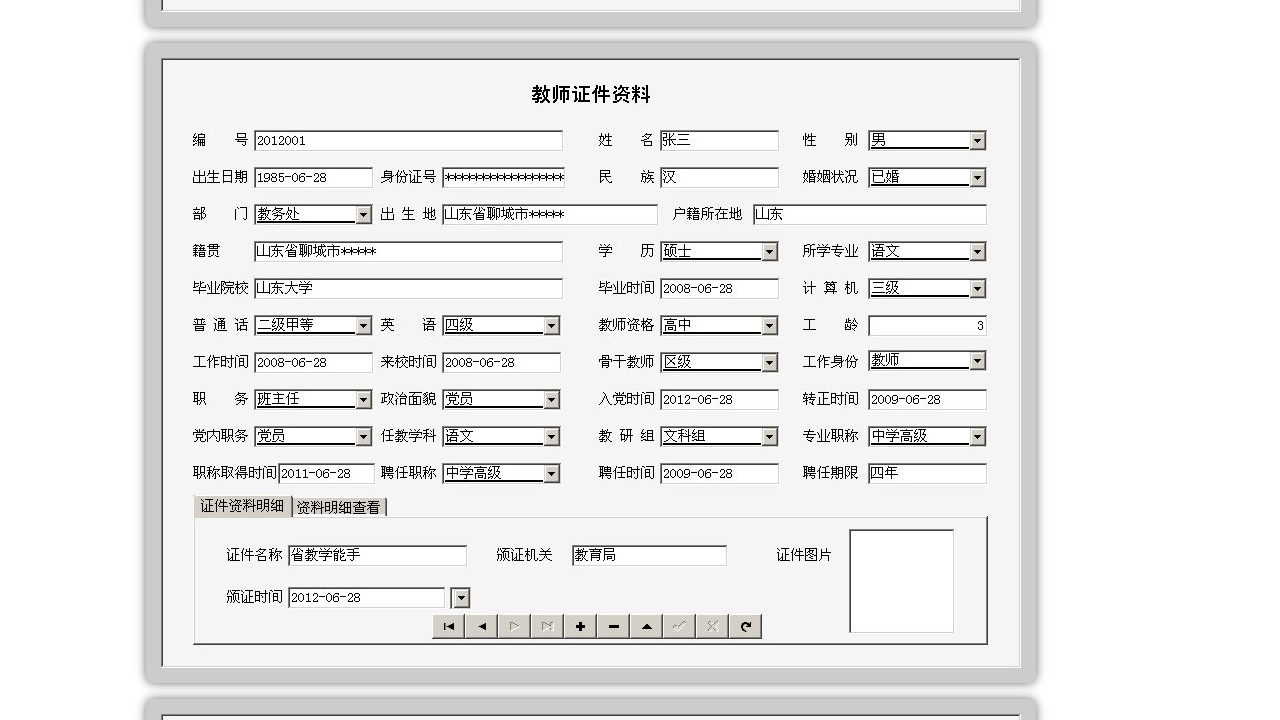Switch to the 资料明细查看 tab
The height and width of the screenshot is (720, 1280).
(340, 507)
